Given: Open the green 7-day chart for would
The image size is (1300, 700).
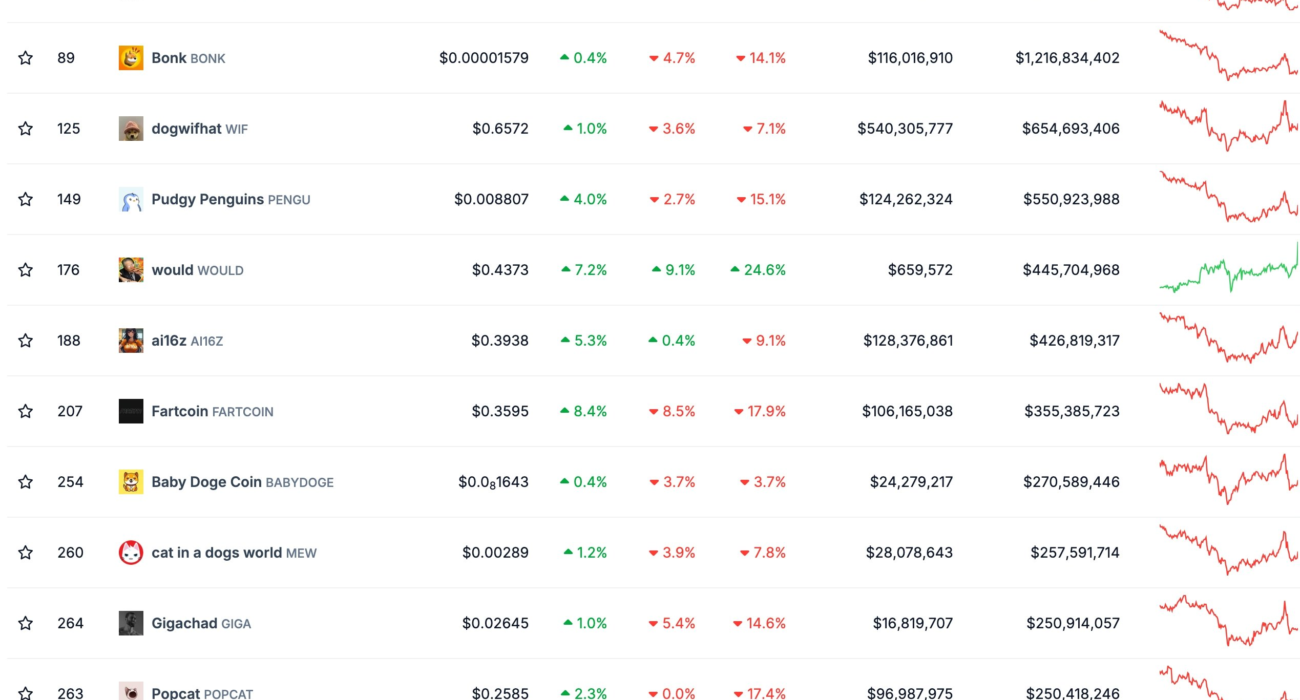Looking at the screenshot, I should pyautogui.click(x=1228, y=271).
